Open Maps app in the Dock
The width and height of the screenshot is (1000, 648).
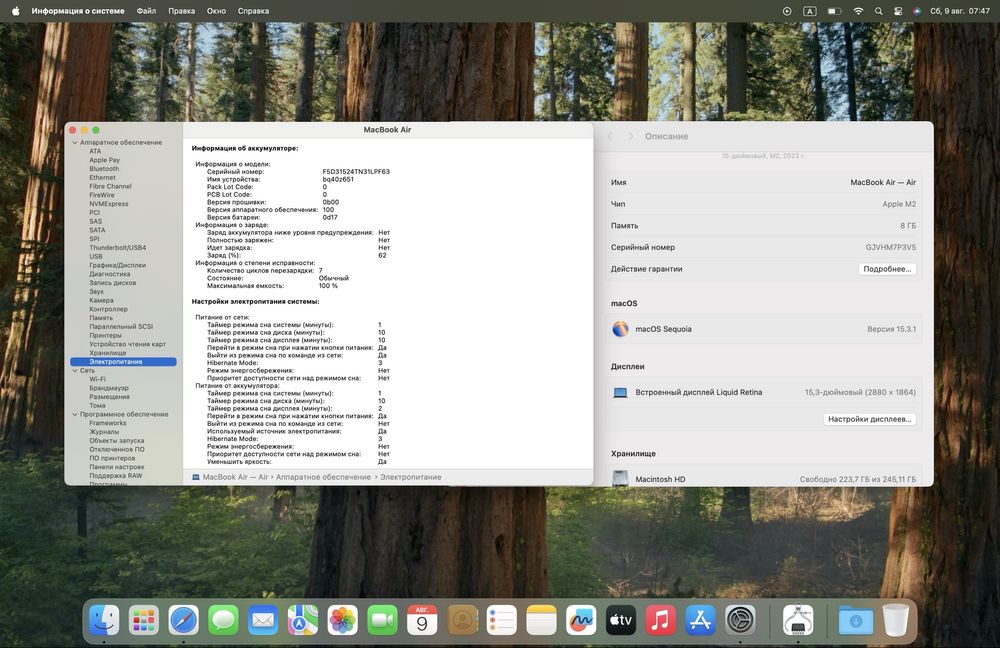[302, 620]
